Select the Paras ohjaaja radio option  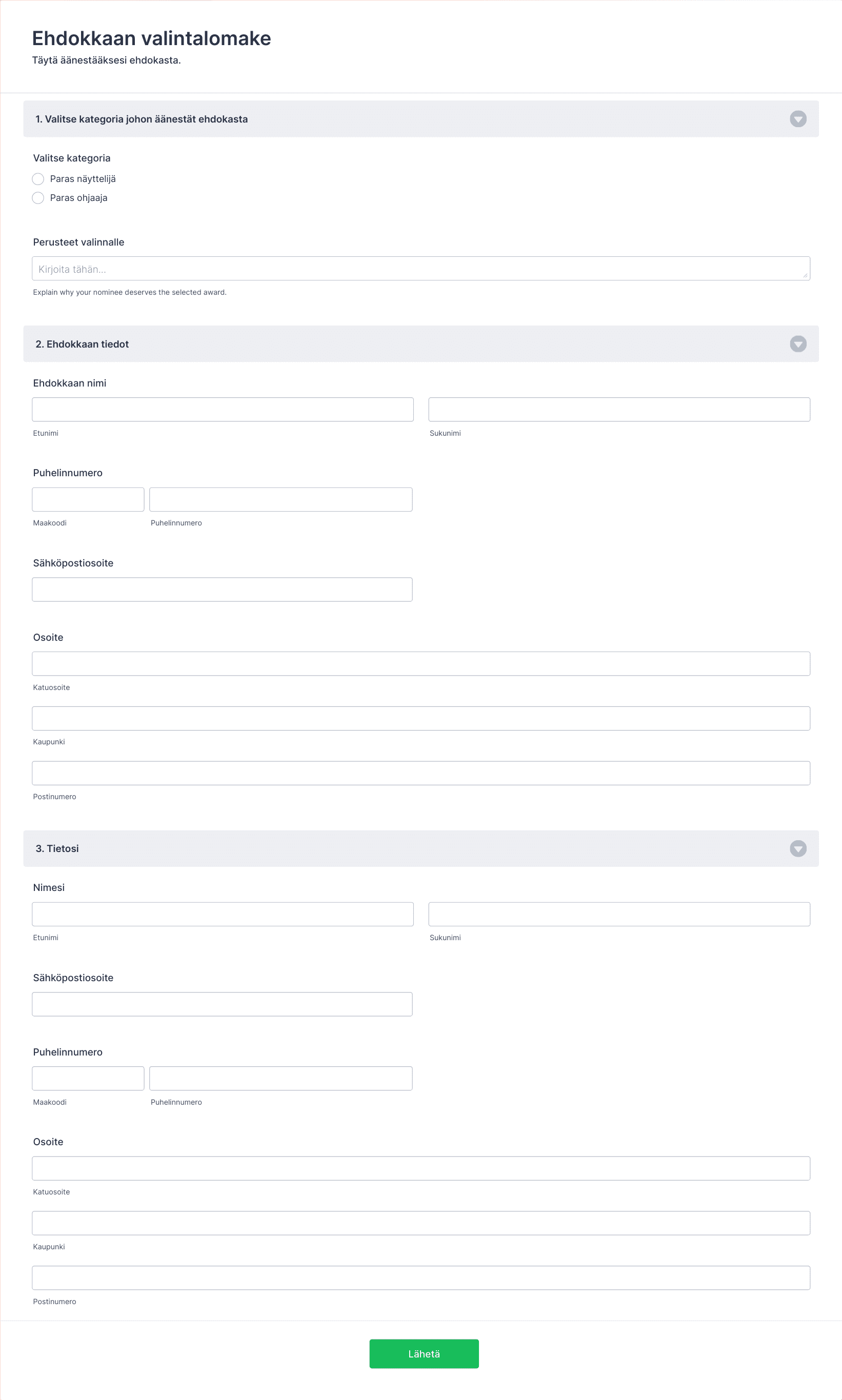click(x=38, y=198)
